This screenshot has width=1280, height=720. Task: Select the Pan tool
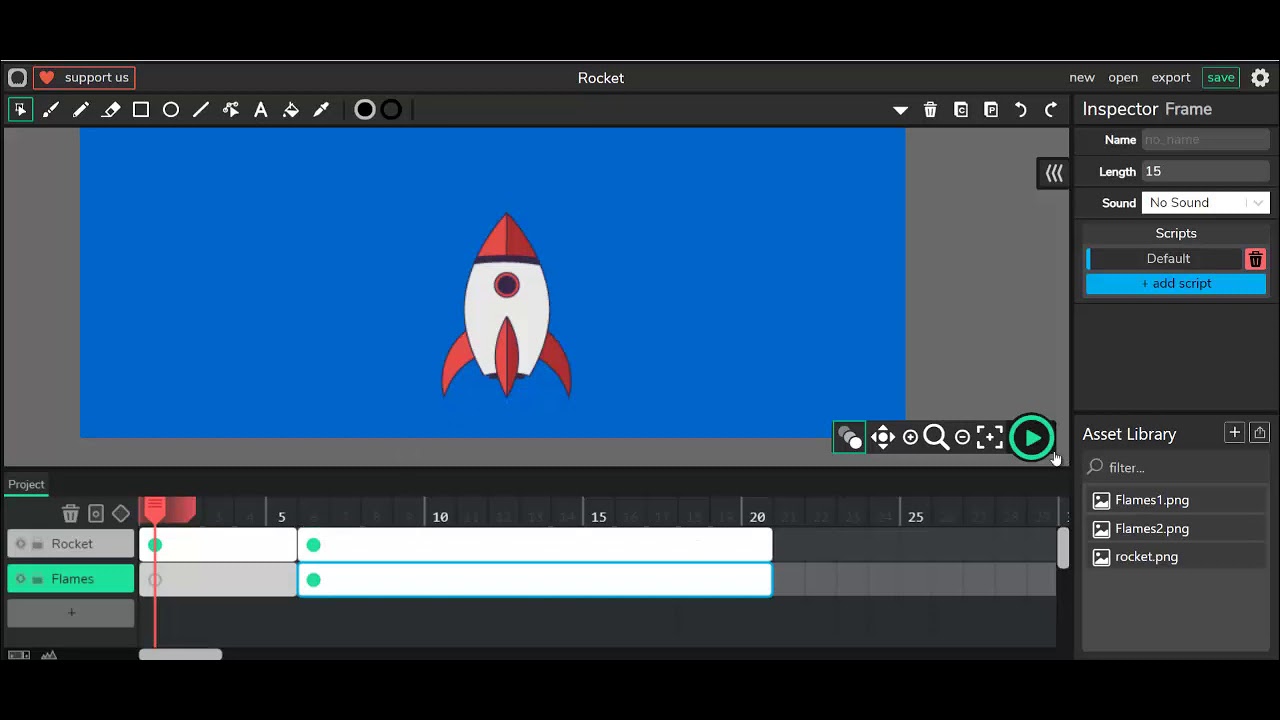point(882,438)
